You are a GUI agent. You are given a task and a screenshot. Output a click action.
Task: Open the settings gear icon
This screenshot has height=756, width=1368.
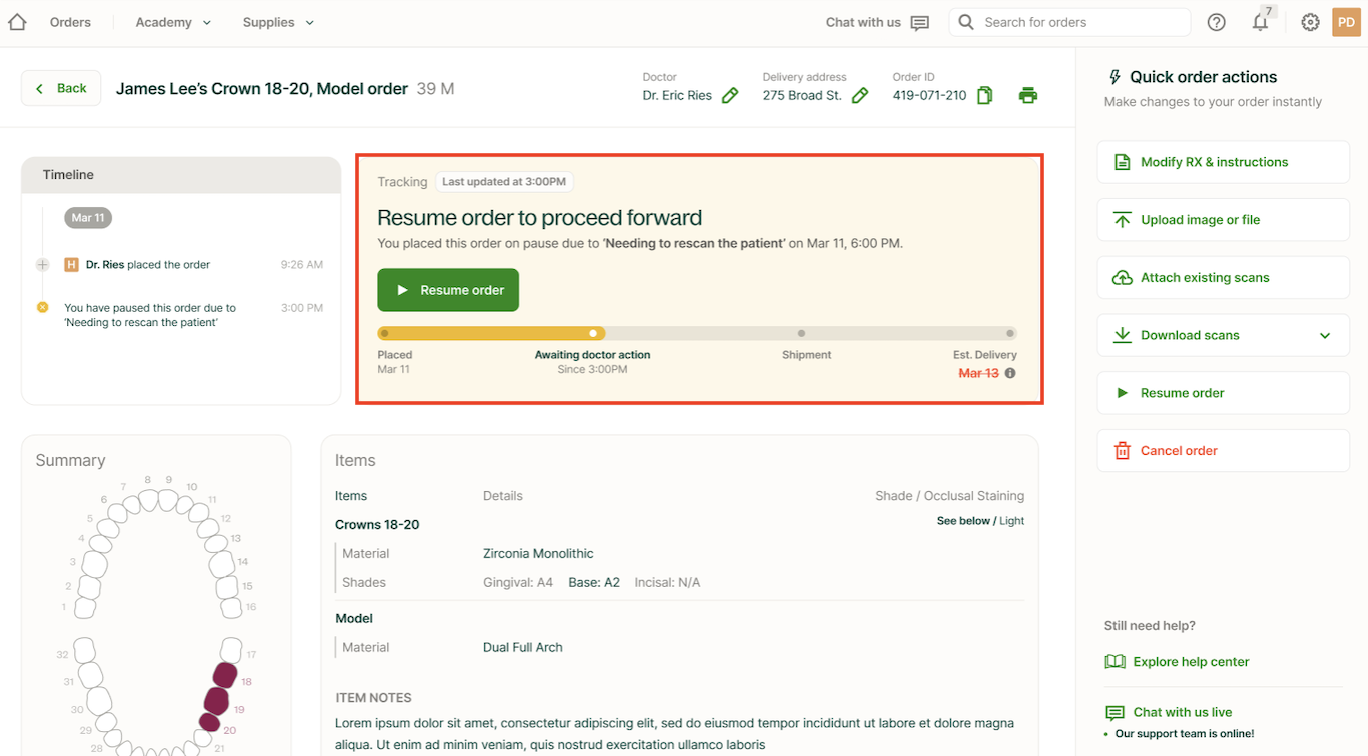pos(1310,22)
